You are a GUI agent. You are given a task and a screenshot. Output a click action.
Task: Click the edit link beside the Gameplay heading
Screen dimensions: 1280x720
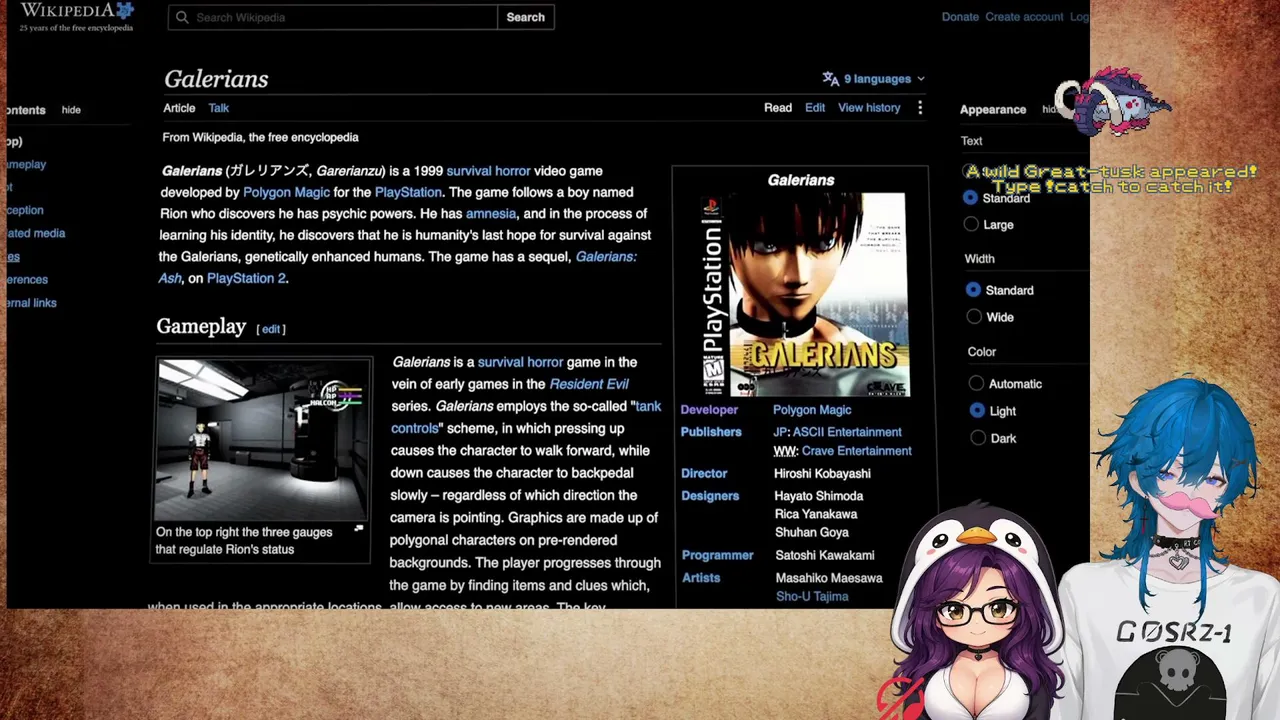point(271,329)
